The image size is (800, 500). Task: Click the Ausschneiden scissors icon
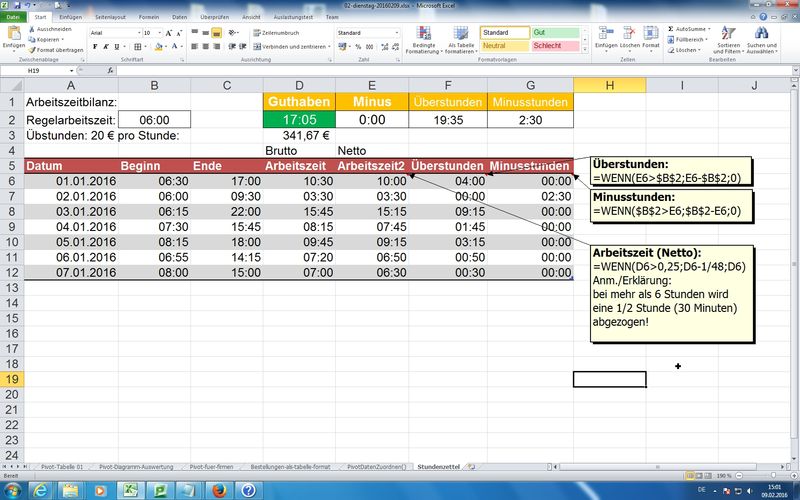tap(33, 30)
